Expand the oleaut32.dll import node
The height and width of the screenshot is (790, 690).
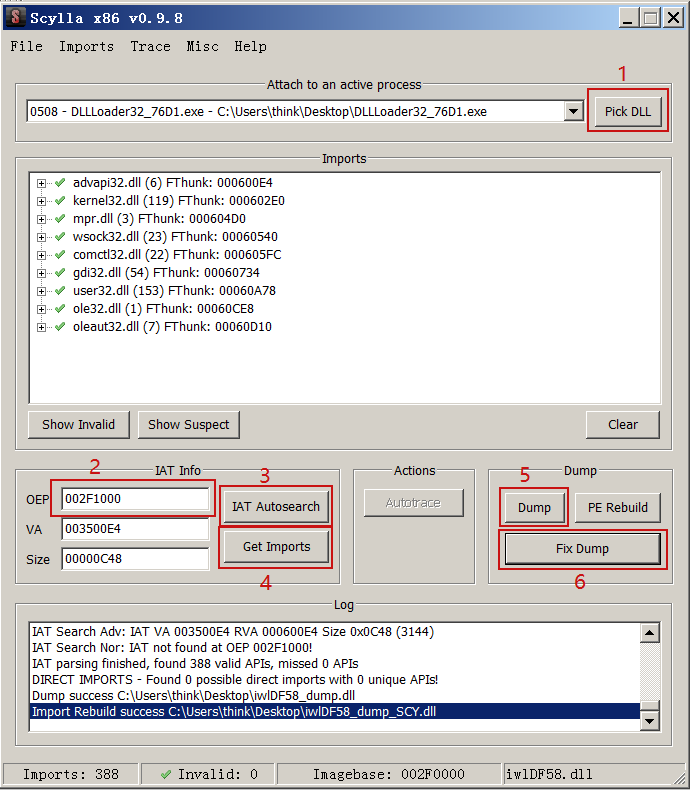pyautogui.click(x=41, y=327)
